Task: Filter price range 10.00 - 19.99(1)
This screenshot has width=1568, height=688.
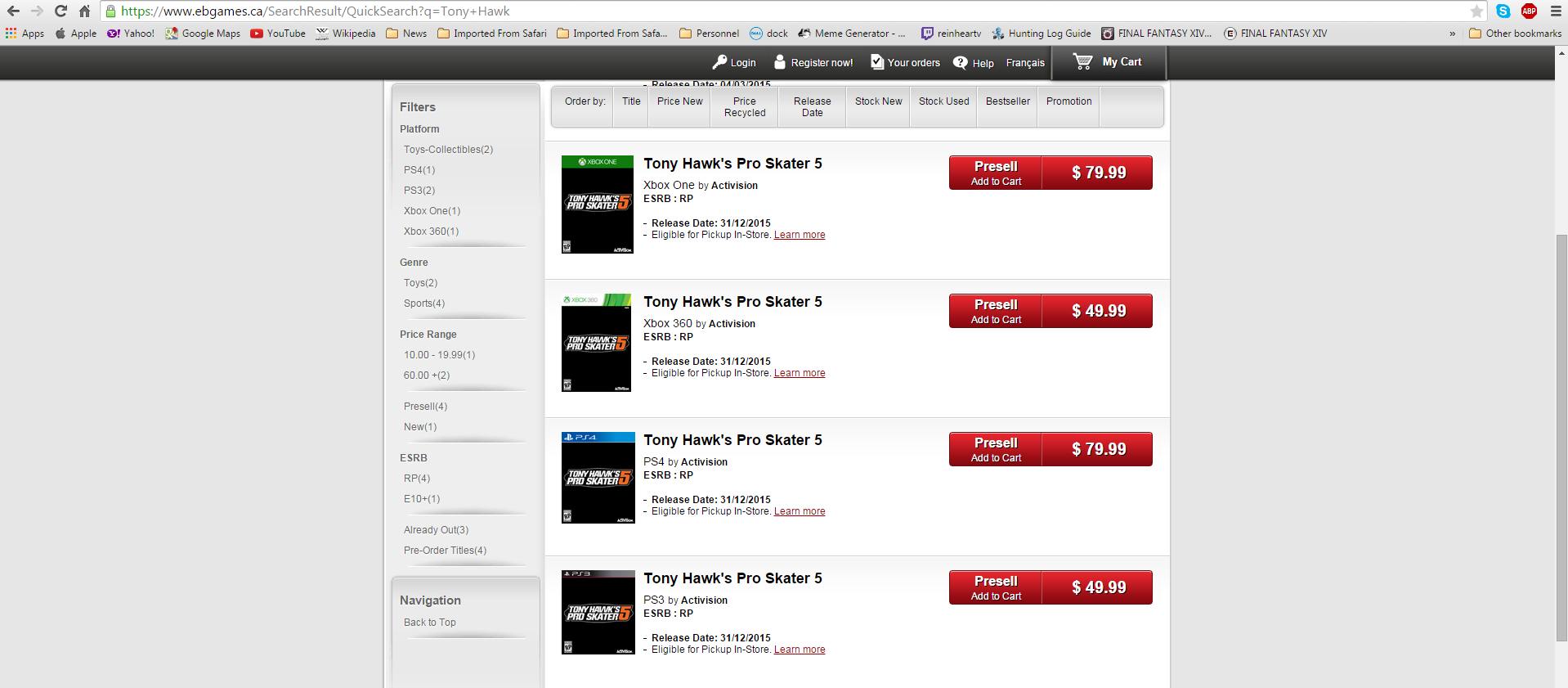Action: (439, 355)
